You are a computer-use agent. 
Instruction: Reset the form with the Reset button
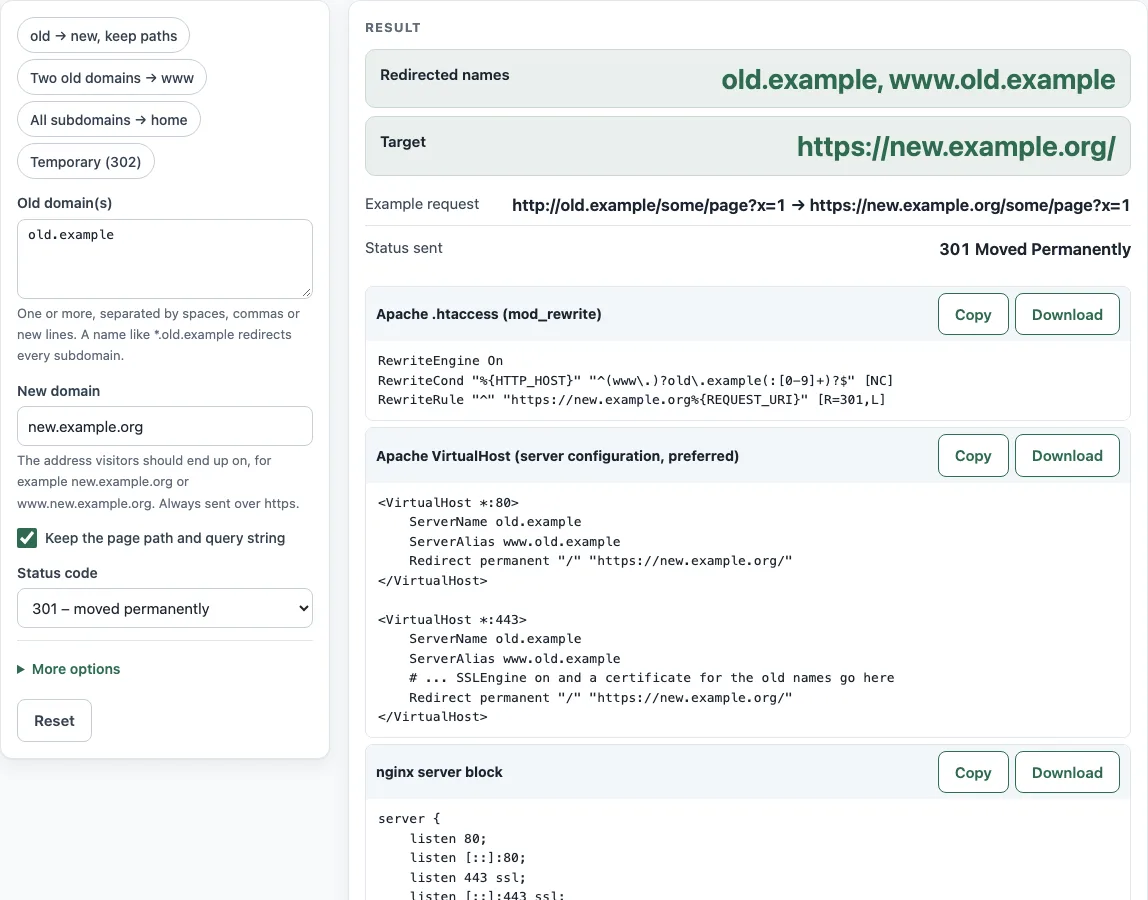point(54,721)
